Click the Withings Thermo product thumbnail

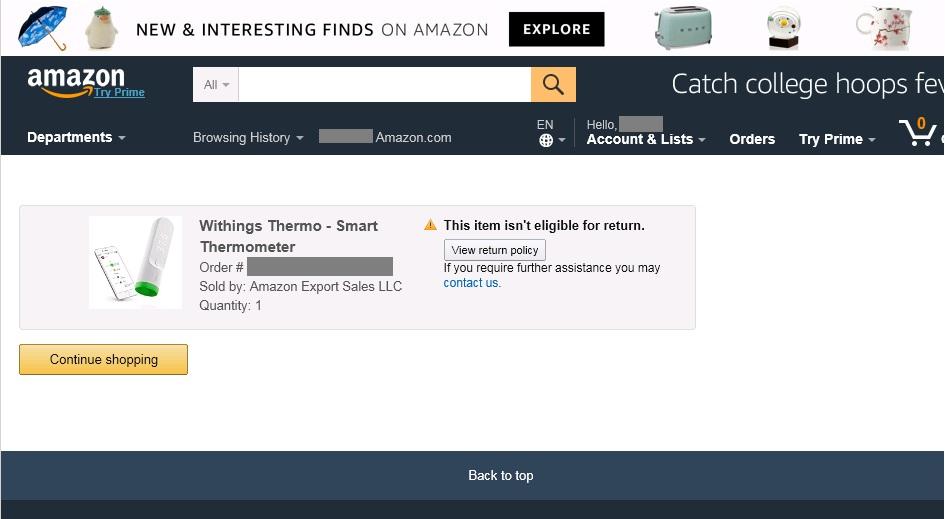click(x=136, y=263)
